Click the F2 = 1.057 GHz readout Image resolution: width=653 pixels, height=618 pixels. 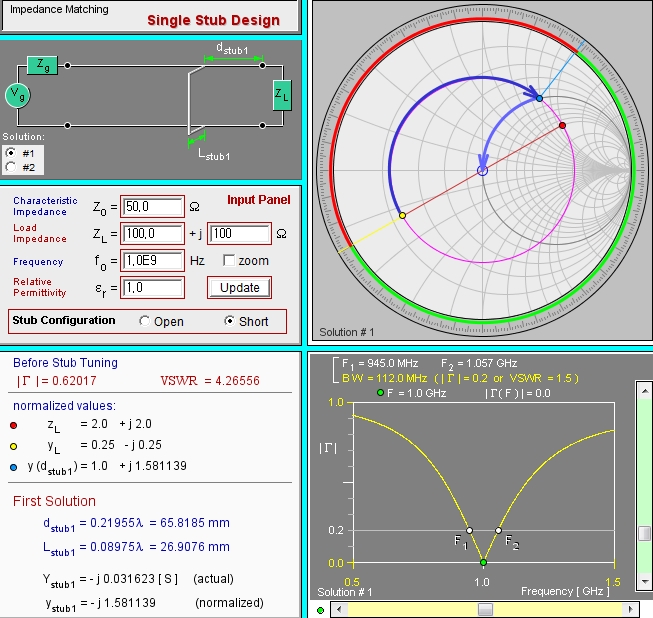(479, 364)
